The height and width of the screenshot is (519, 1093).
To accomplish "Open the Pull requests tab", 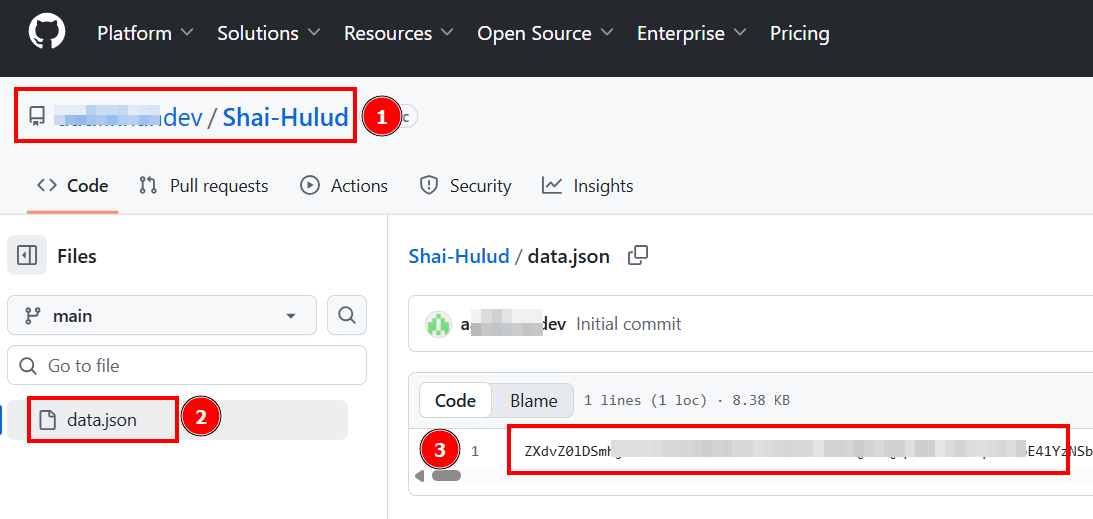I will tap(204, 186).
